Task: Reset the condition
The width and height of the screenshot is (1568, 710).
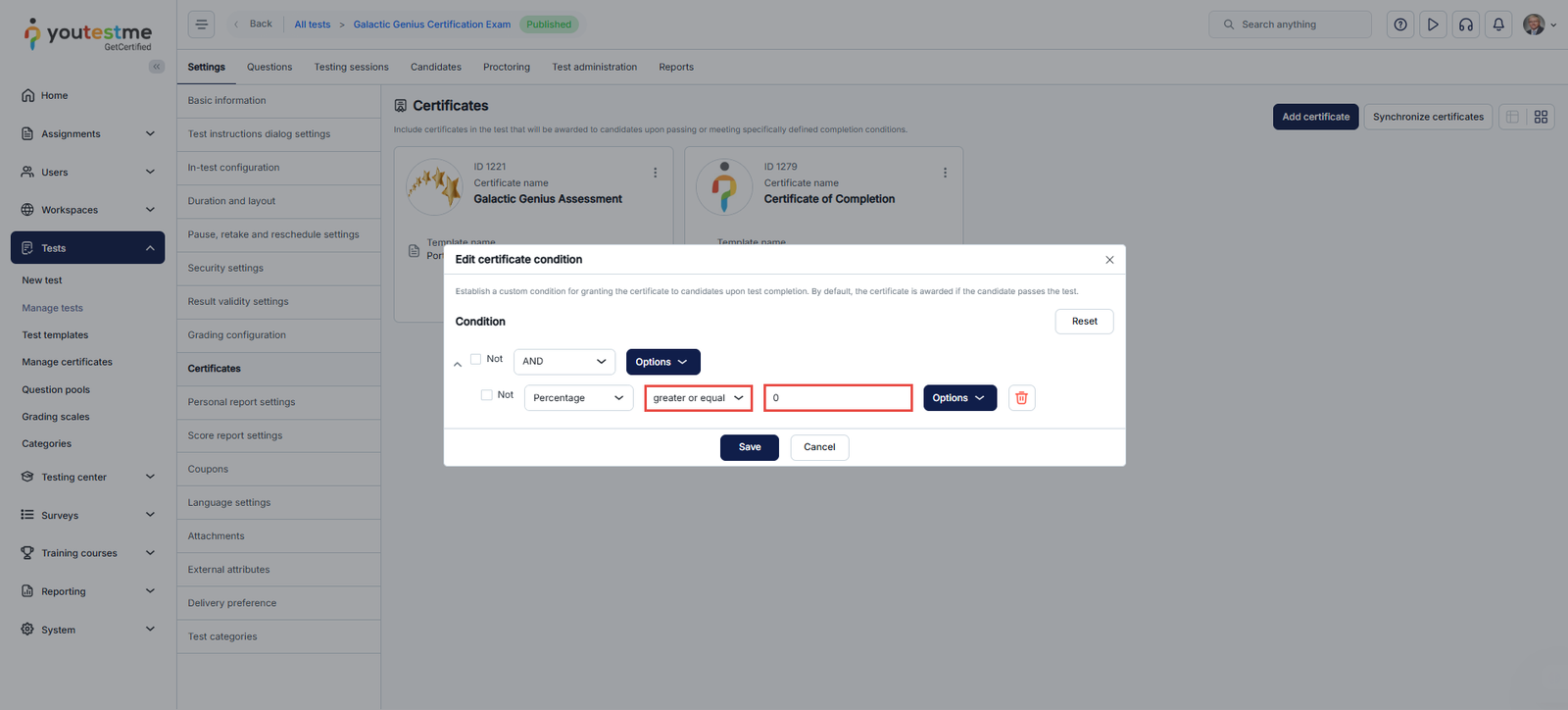Action: (x=1084, y=322)
